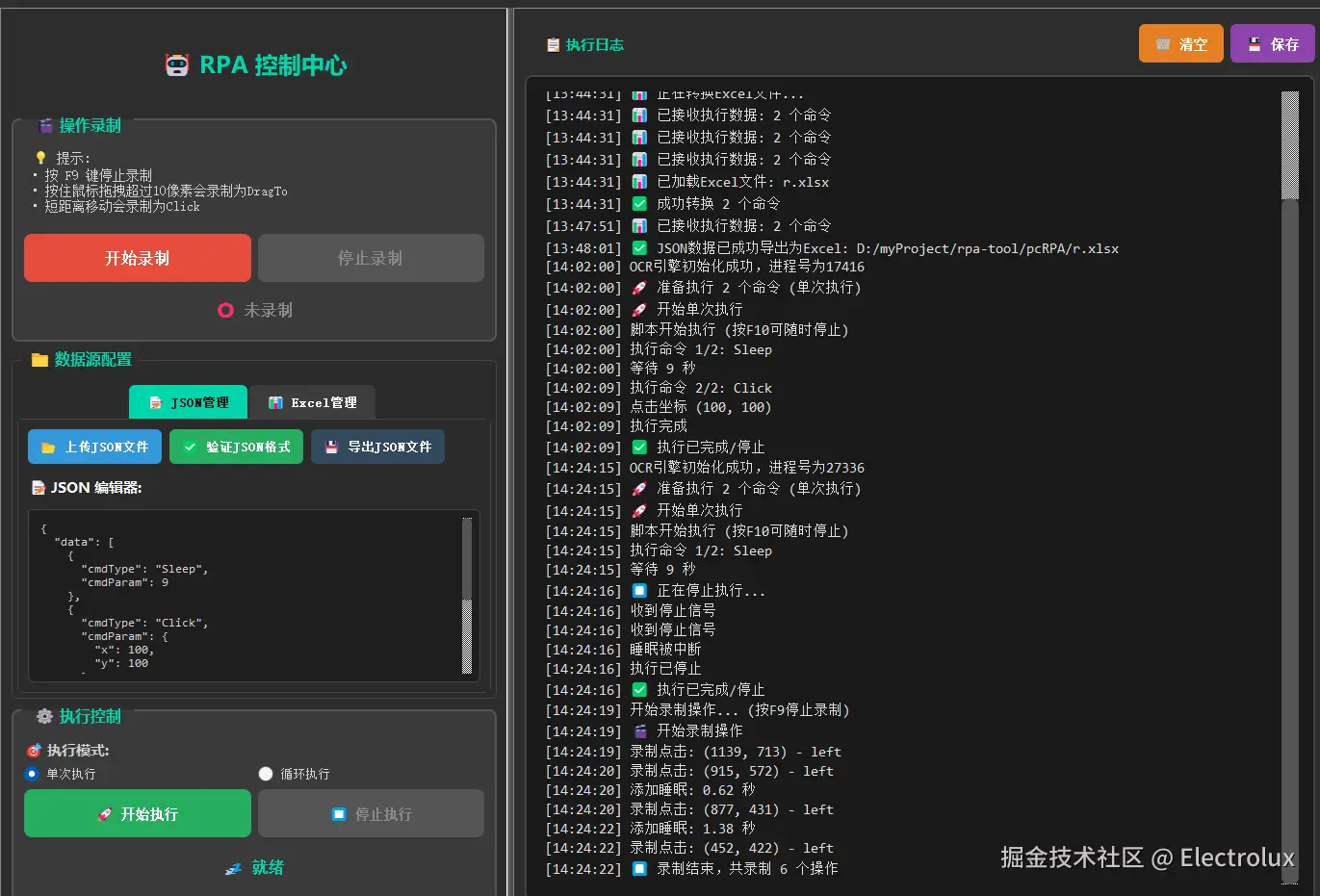Enable the 循环执行 execution mode
Viewport: 1320px width, 896px height.
pos(265,774)
